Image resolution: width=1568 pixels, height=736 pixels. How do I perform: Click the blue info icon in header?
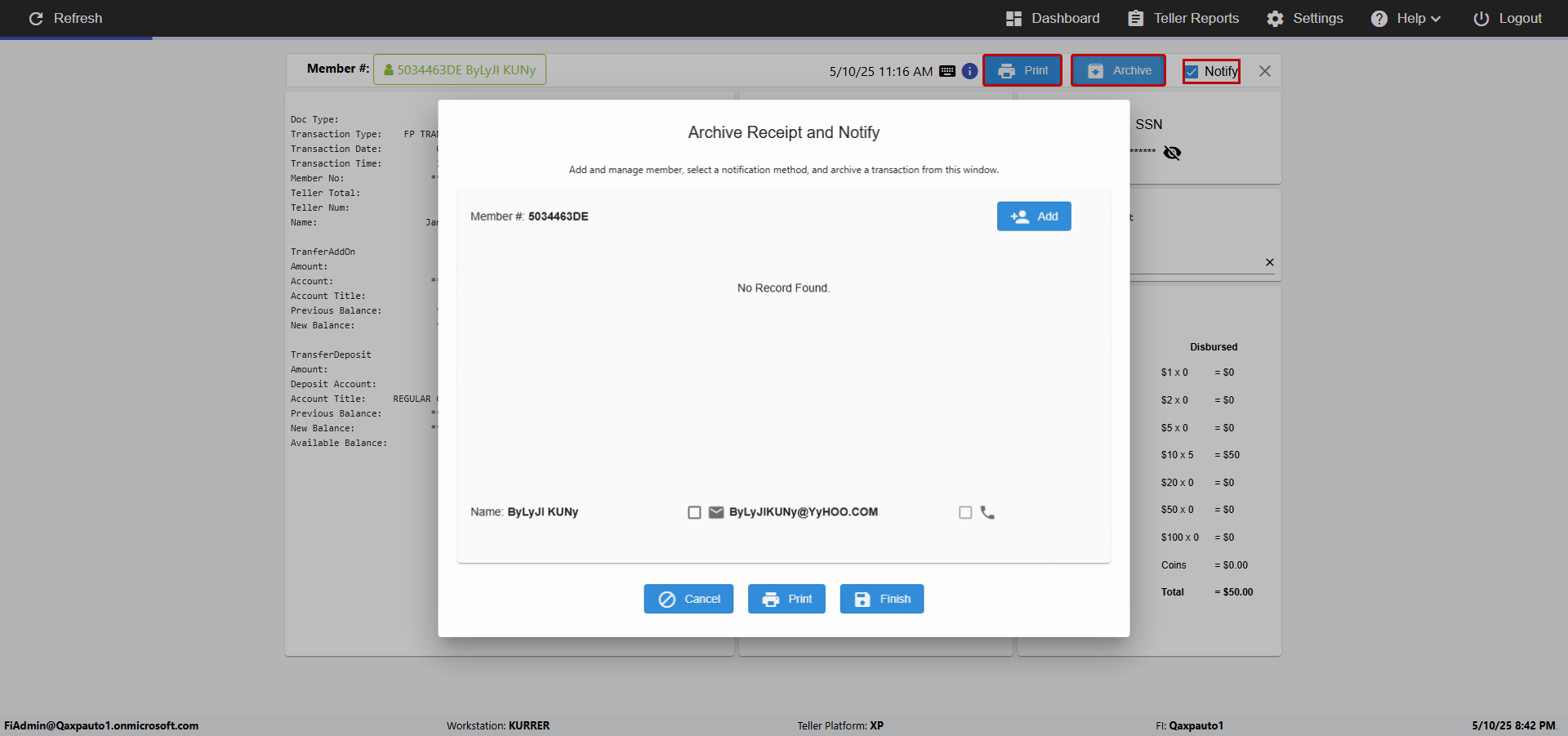tap(969, 71)
